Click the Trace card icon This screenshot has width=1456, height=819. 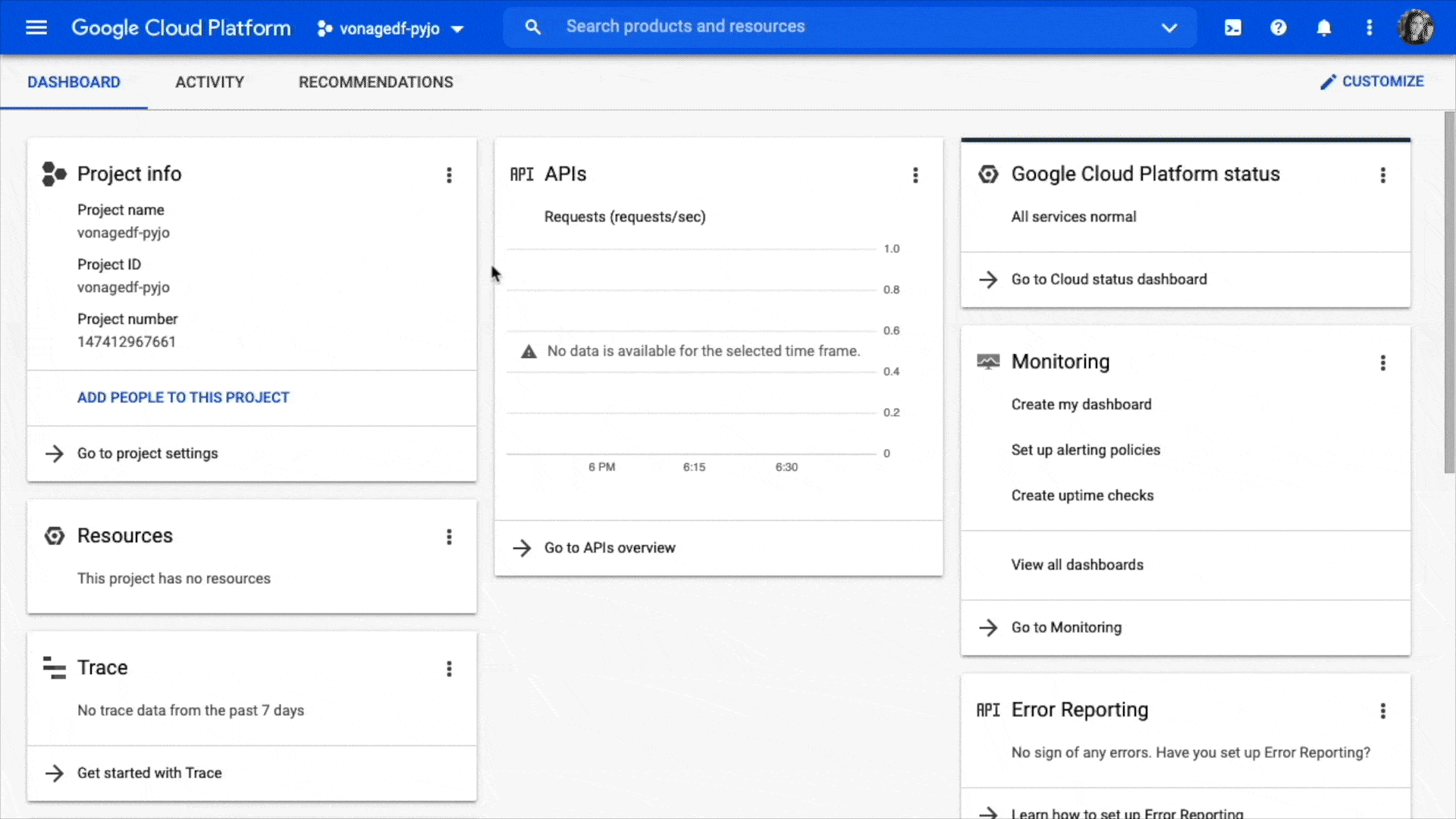click(x=54, y=667)
